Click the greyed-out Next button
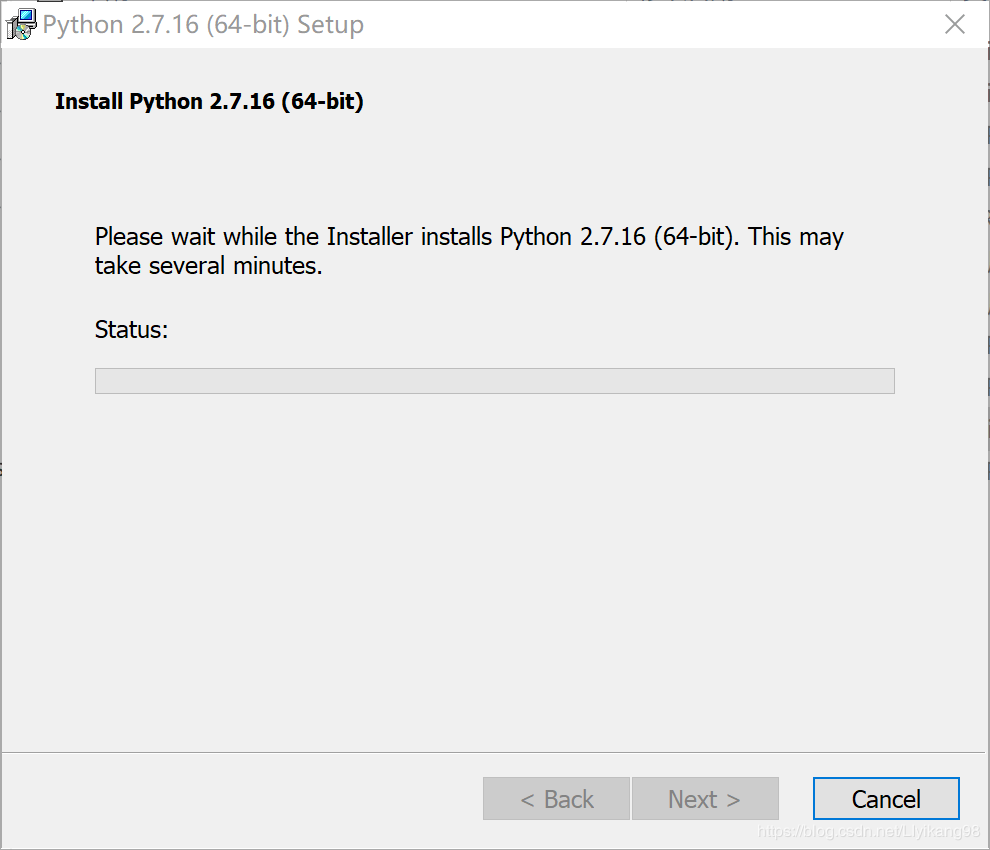Image resolution: width=990 pixels, height=850 pixels. click(705, 799)
